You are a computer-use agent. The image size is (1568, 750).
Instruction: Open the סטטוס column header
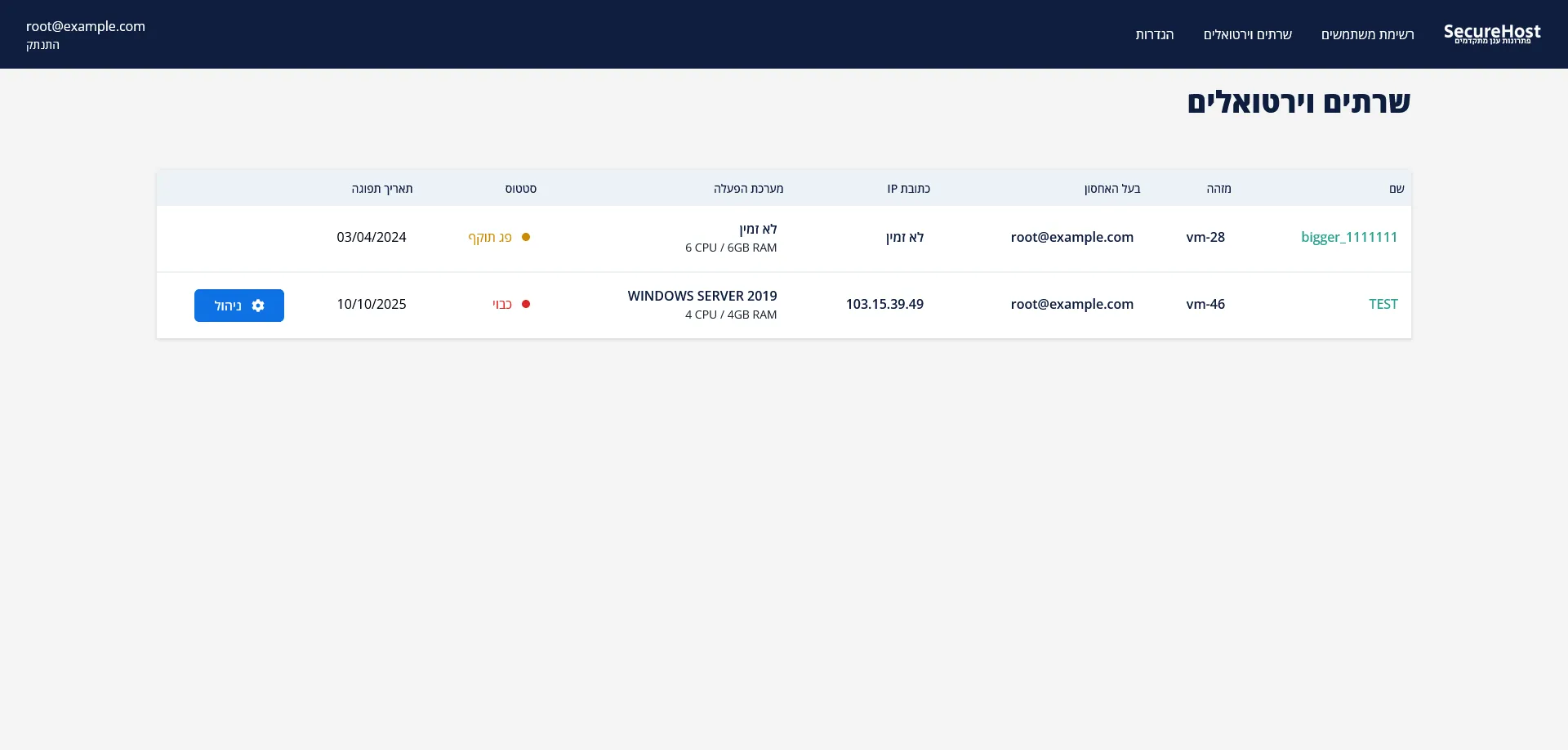click(523, 188)
